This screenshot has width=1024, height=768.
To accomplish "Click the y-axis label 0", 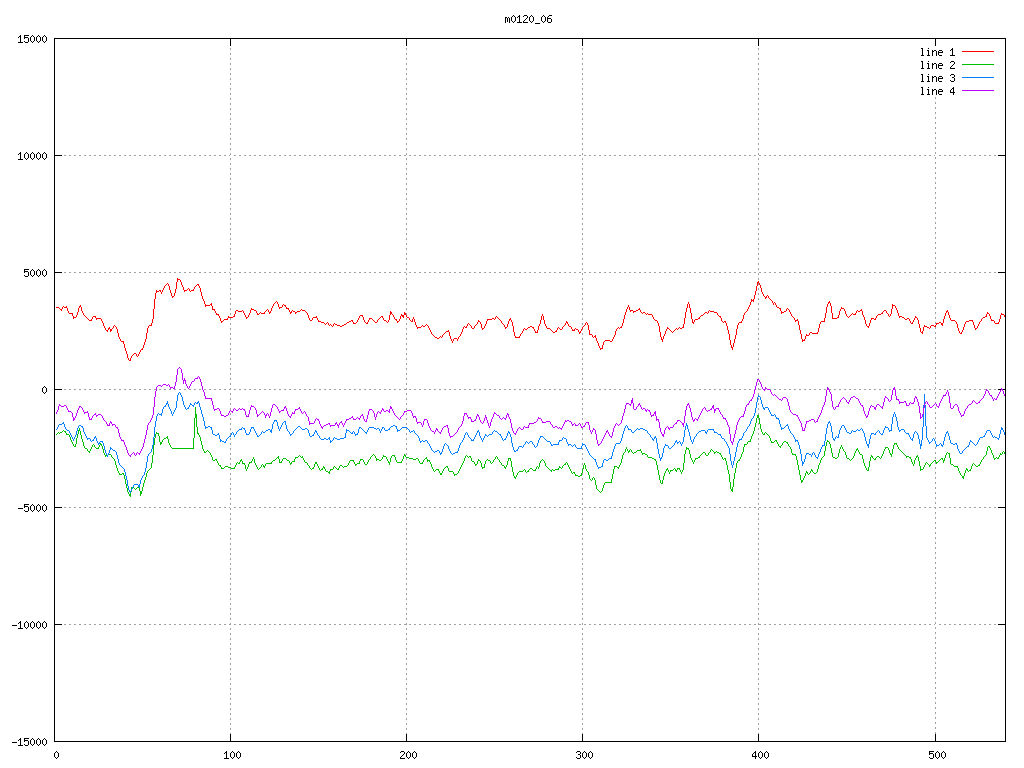I will click(x=45, y=391).
